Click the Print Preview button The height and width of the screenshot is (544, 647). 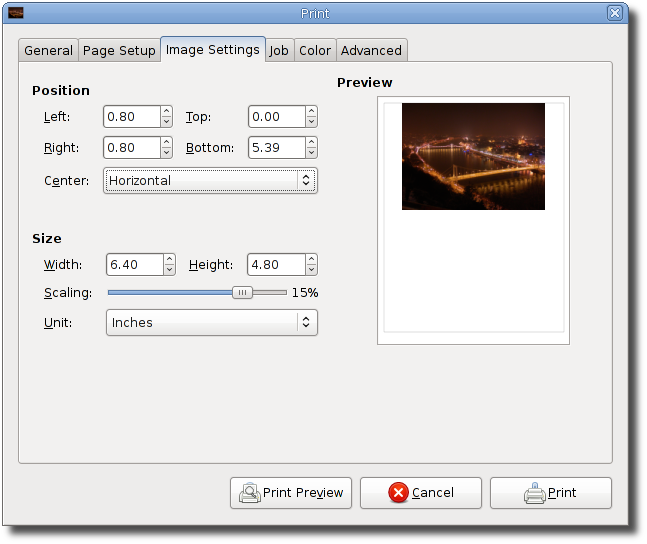pos(291,493)
